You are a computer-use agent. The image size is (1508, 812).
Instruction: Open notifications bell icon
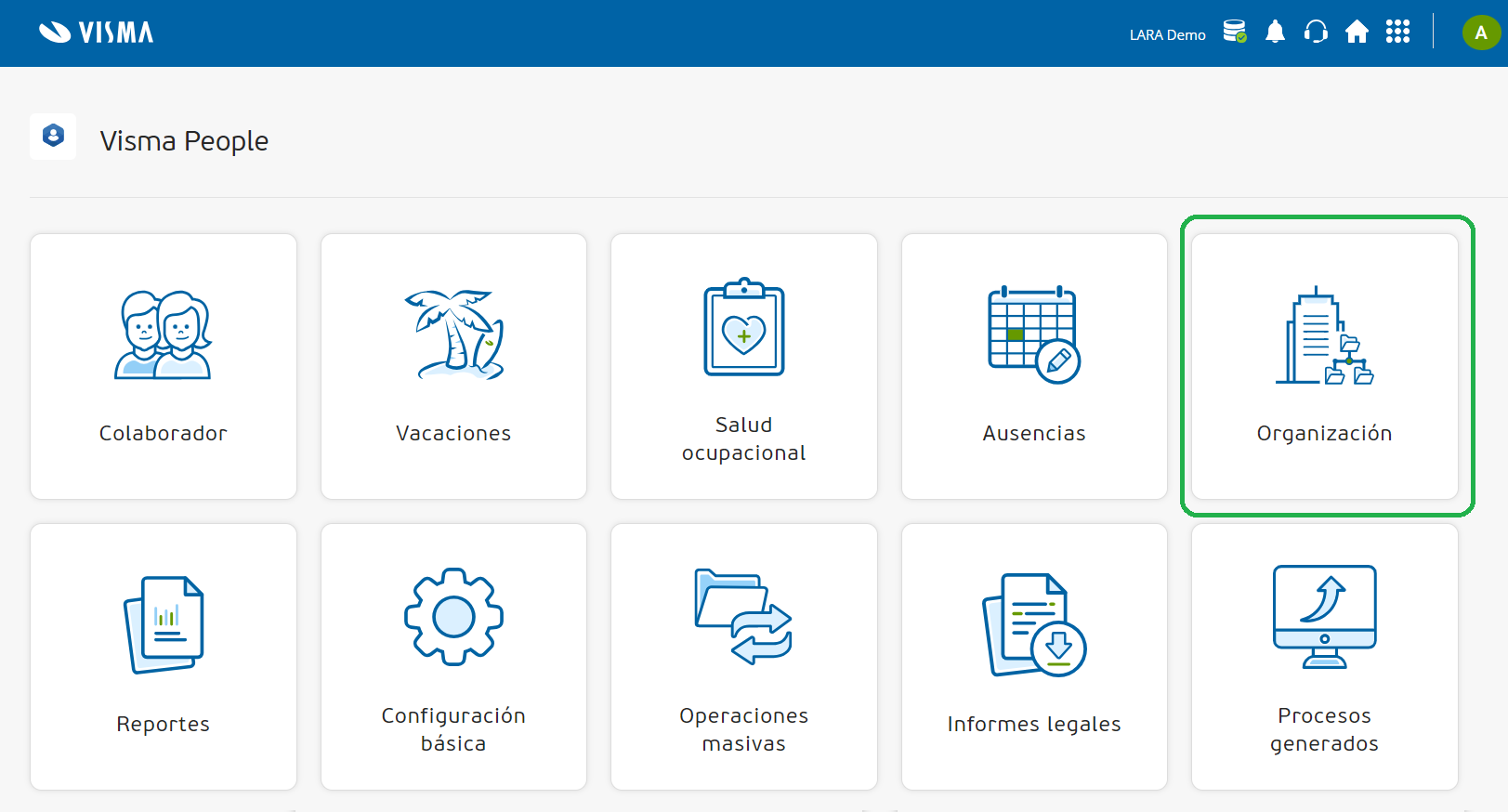point(1276,32)
